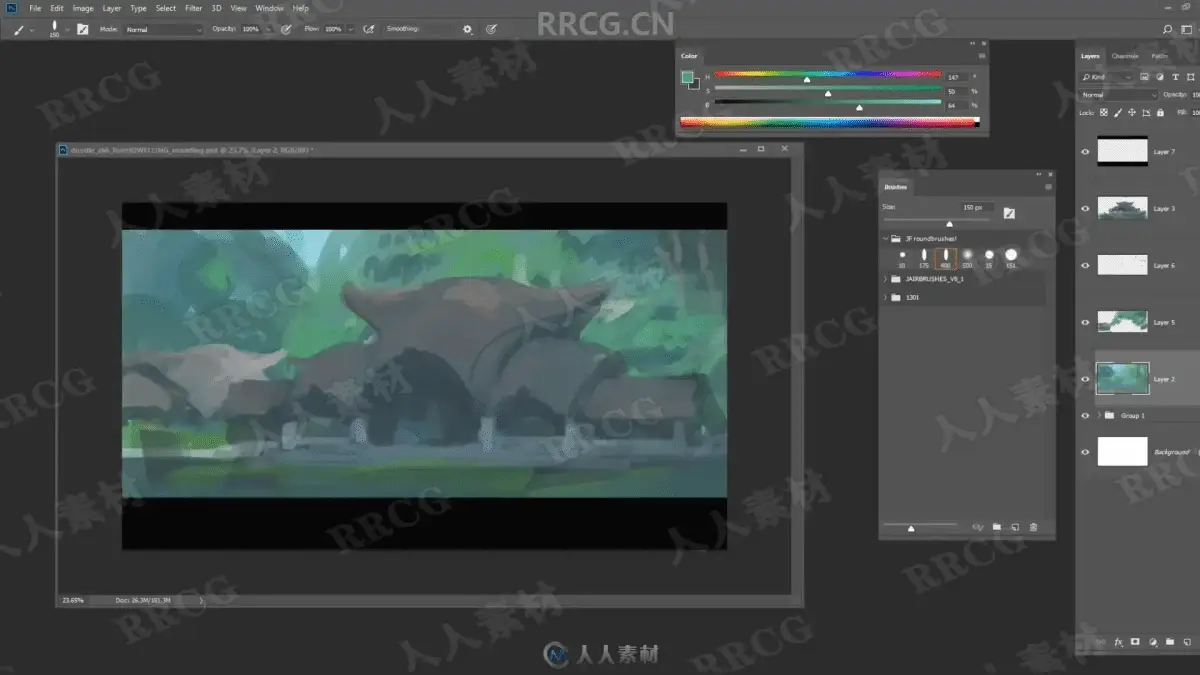Open the File menu

pos(35,8)
